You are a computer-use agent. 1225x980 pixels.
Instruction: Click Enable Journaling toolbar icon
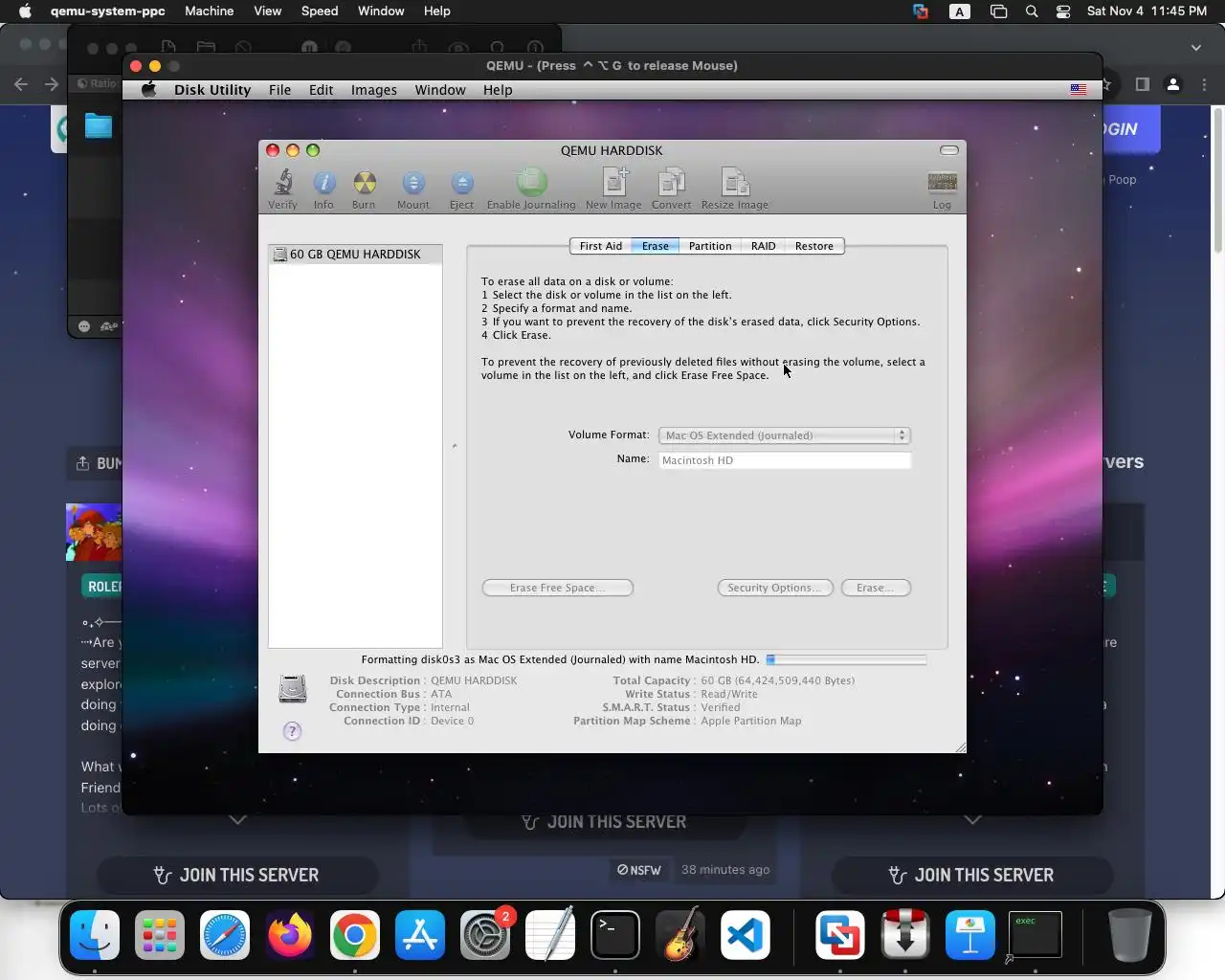pyautogui.click(x=531, y=189)
